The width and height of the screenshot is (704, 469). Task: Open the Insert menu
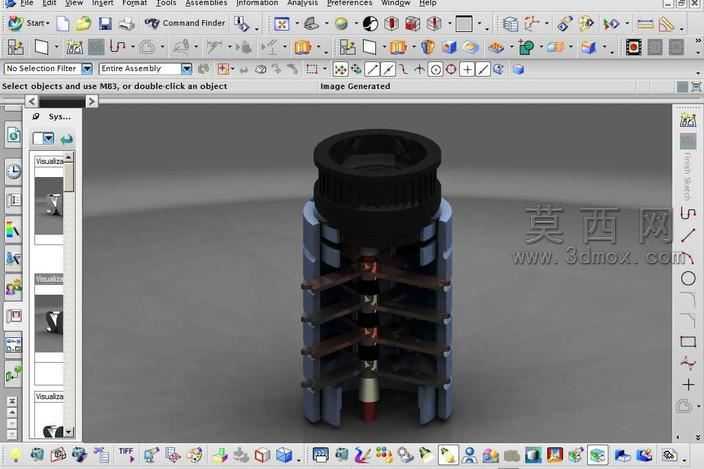[x=102, y=3]
